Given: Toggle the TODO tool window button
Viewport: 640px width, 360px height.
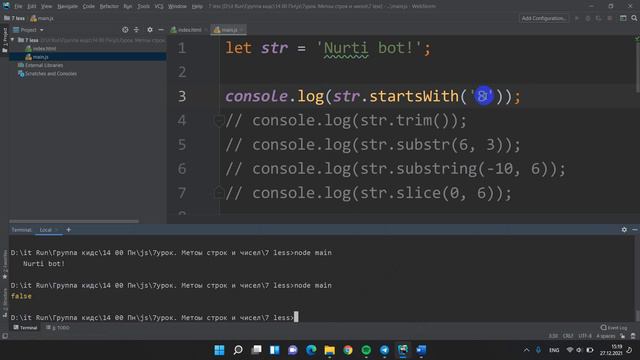Looking at the screenshot, I should (x=58, y=327).
